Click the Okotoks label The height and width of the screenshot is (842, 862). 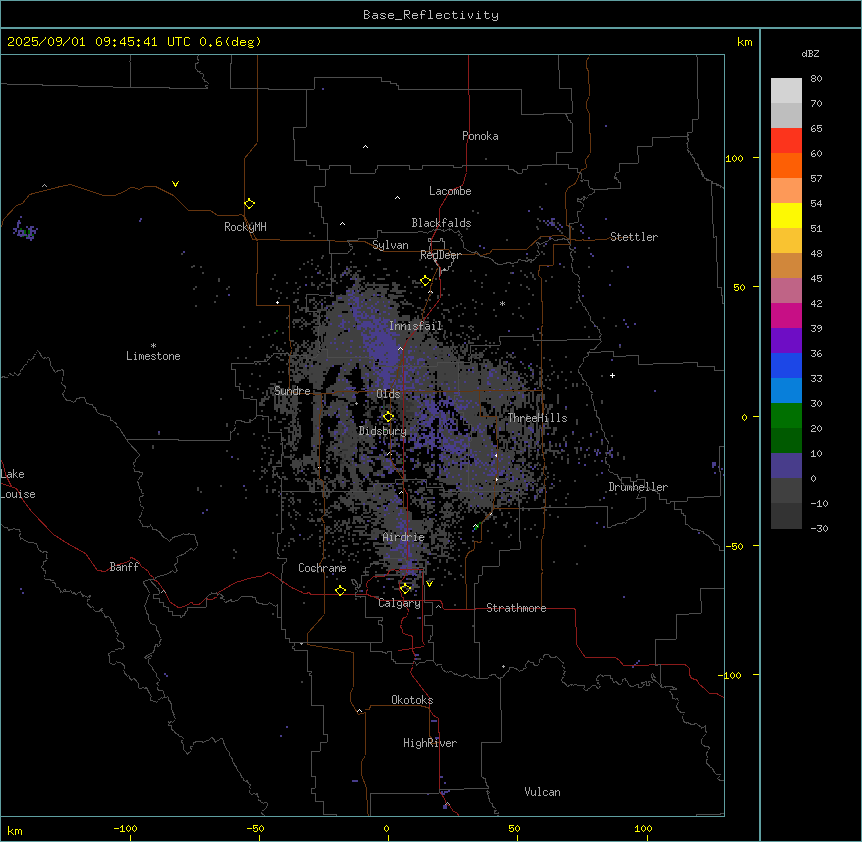point(412,700)
